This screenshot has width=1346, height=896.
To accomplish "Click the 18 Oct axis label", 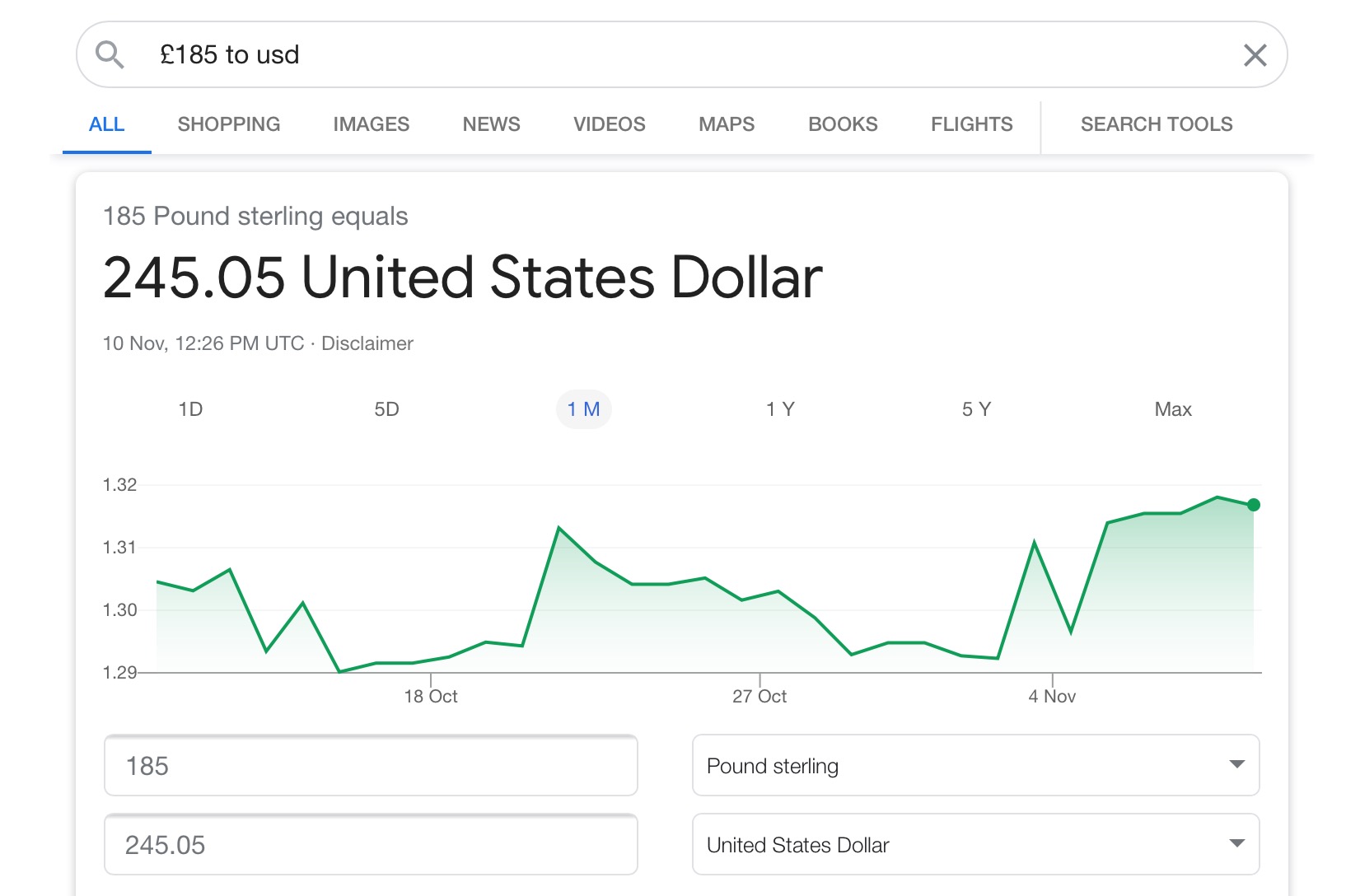I will coord(431,697).
